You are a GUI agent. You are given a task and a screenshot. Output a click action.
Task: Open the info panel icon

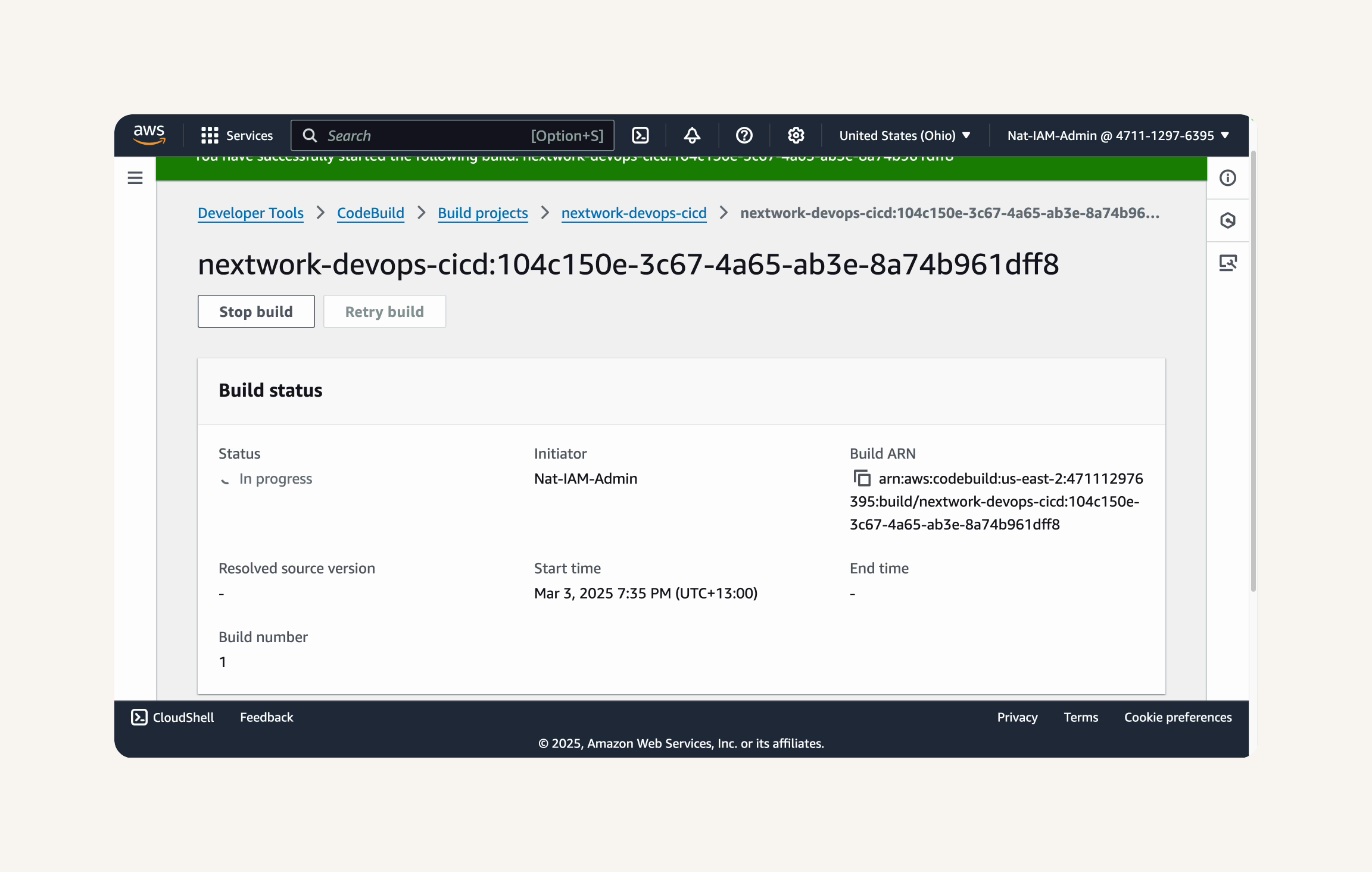[x=1228, y=177]
